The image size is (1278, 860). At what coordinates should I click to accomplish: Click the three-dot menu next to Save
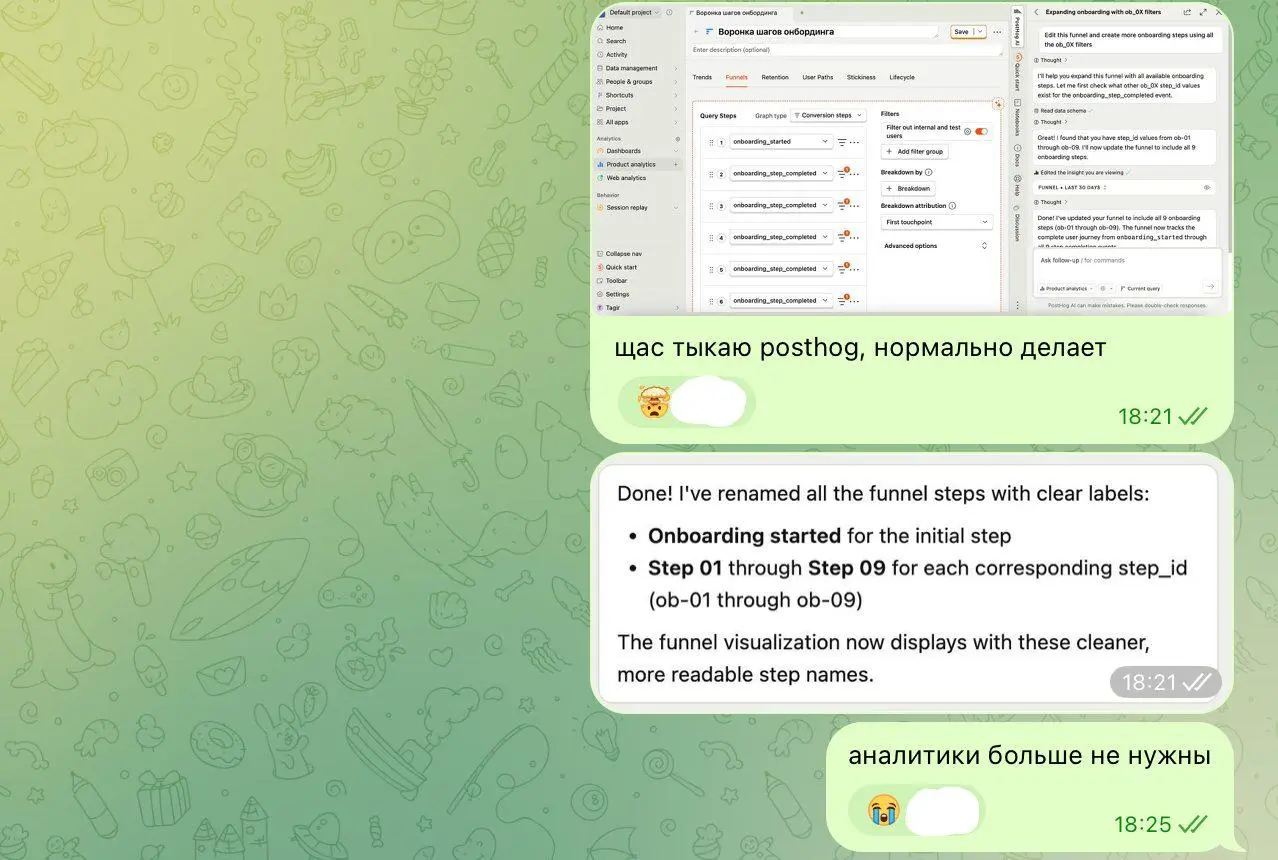(x=997, y=32)
